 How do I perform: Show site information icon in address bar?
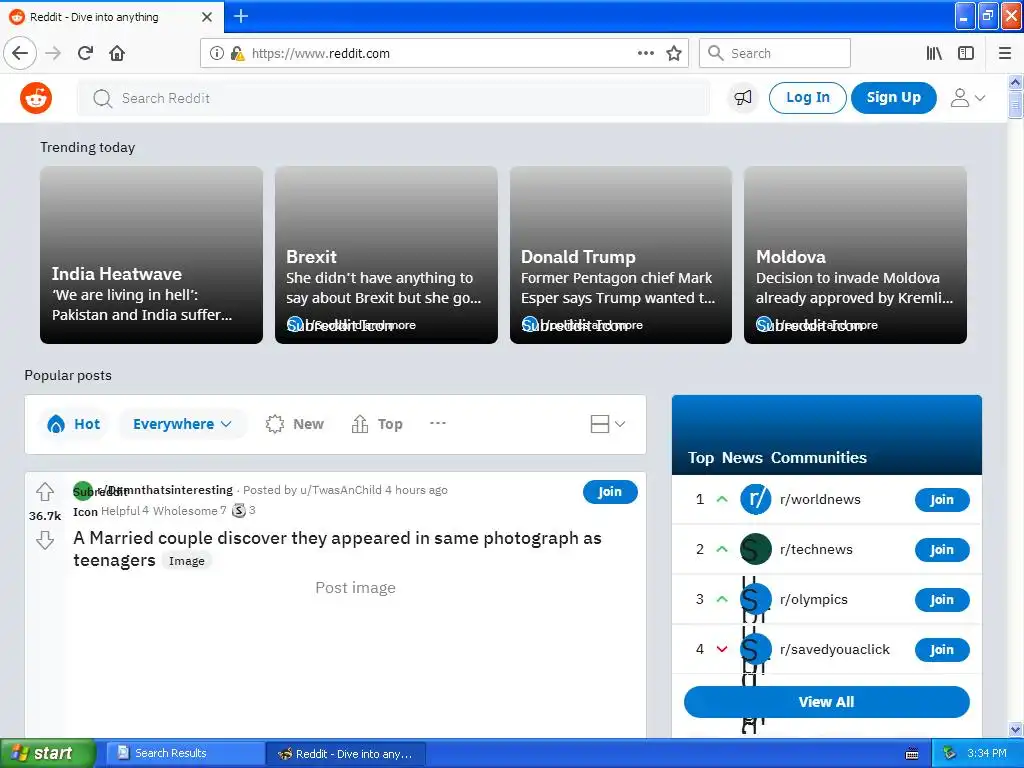pyautogui.click(x=217, y=54)
